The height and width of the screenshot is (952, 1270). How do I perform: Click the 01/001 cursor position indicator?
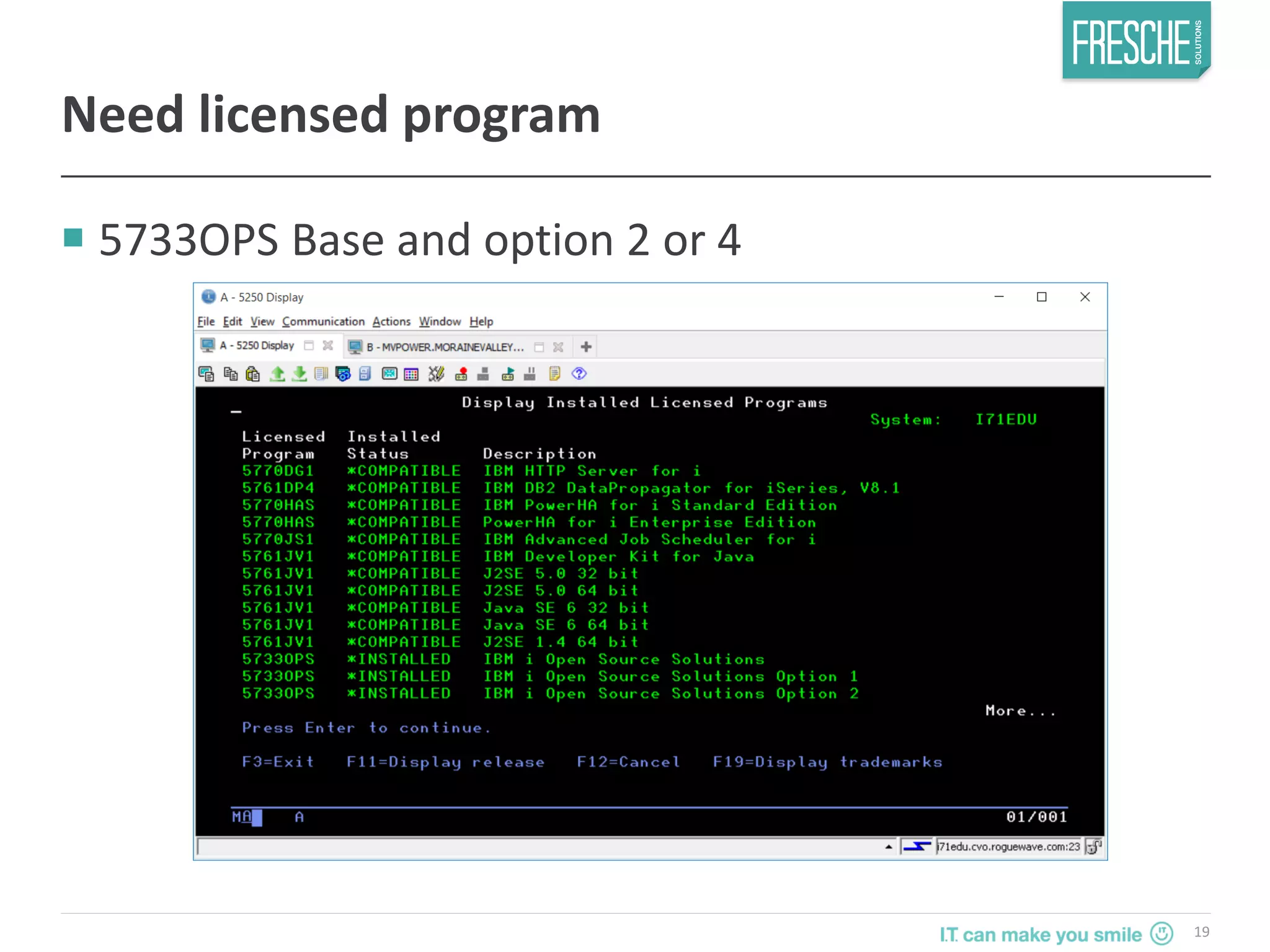click(1036, 817)
